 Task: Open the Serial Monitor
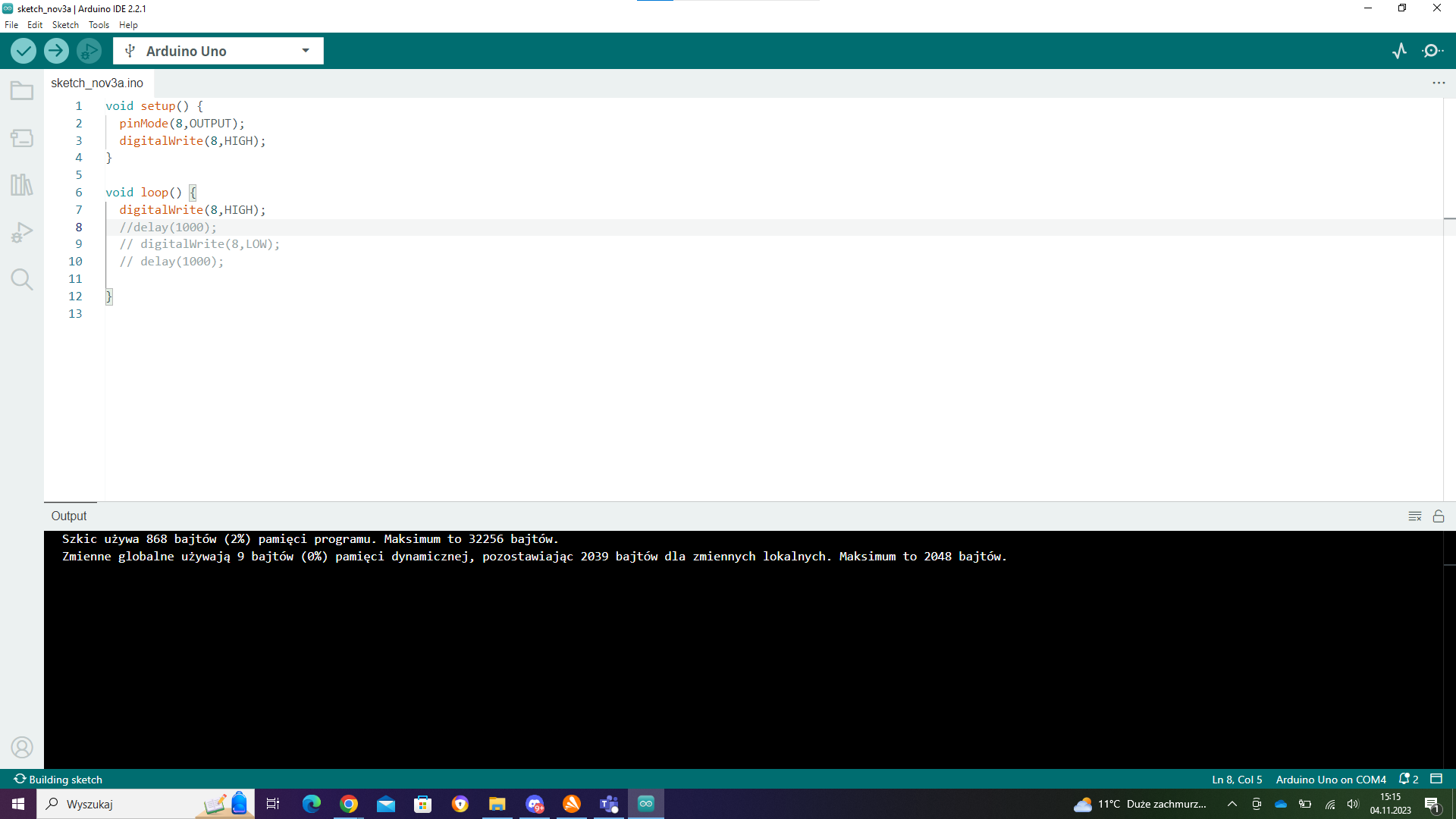tap(1432, 51)
